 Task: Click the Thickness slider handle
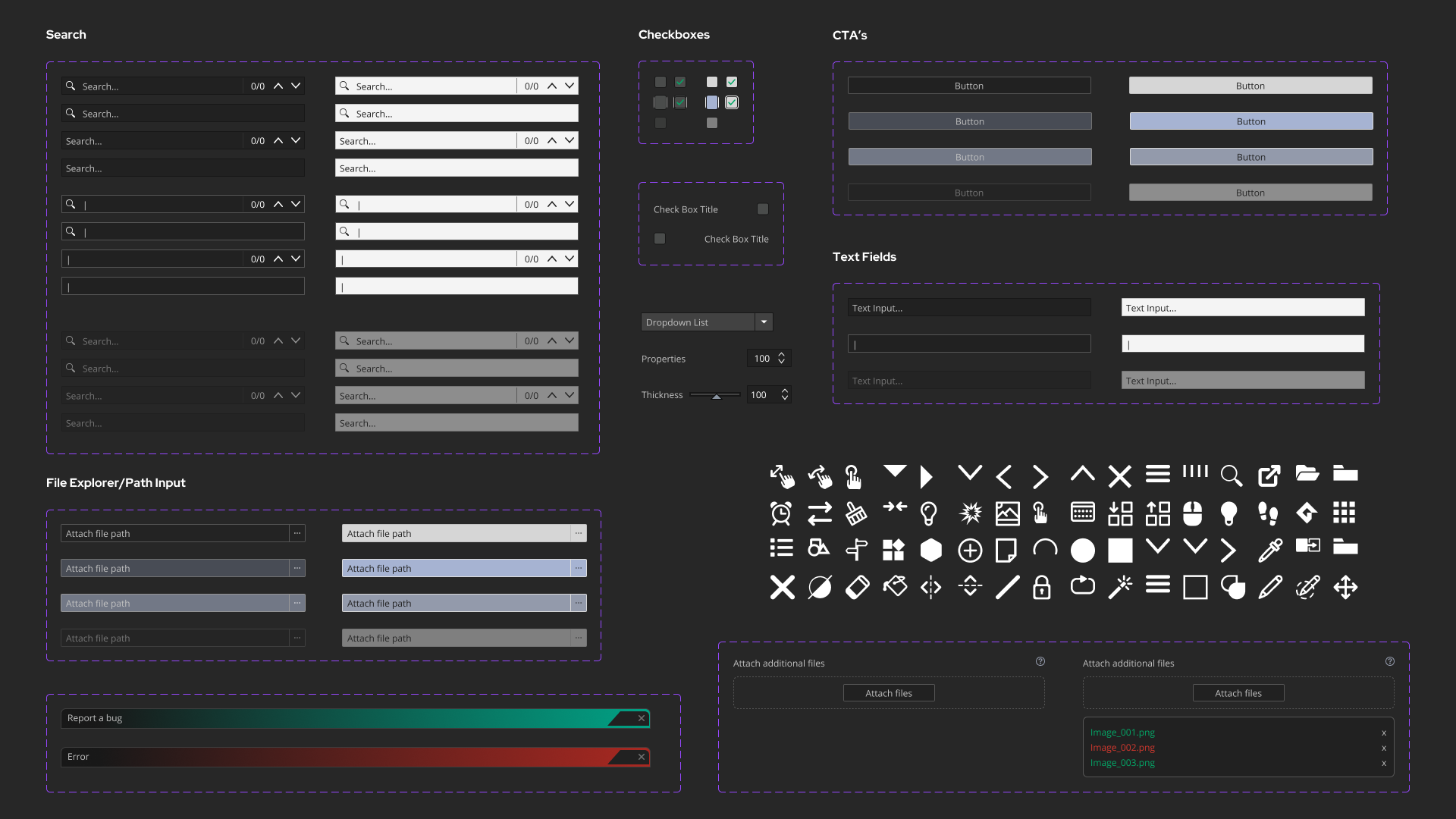[716, 396]
